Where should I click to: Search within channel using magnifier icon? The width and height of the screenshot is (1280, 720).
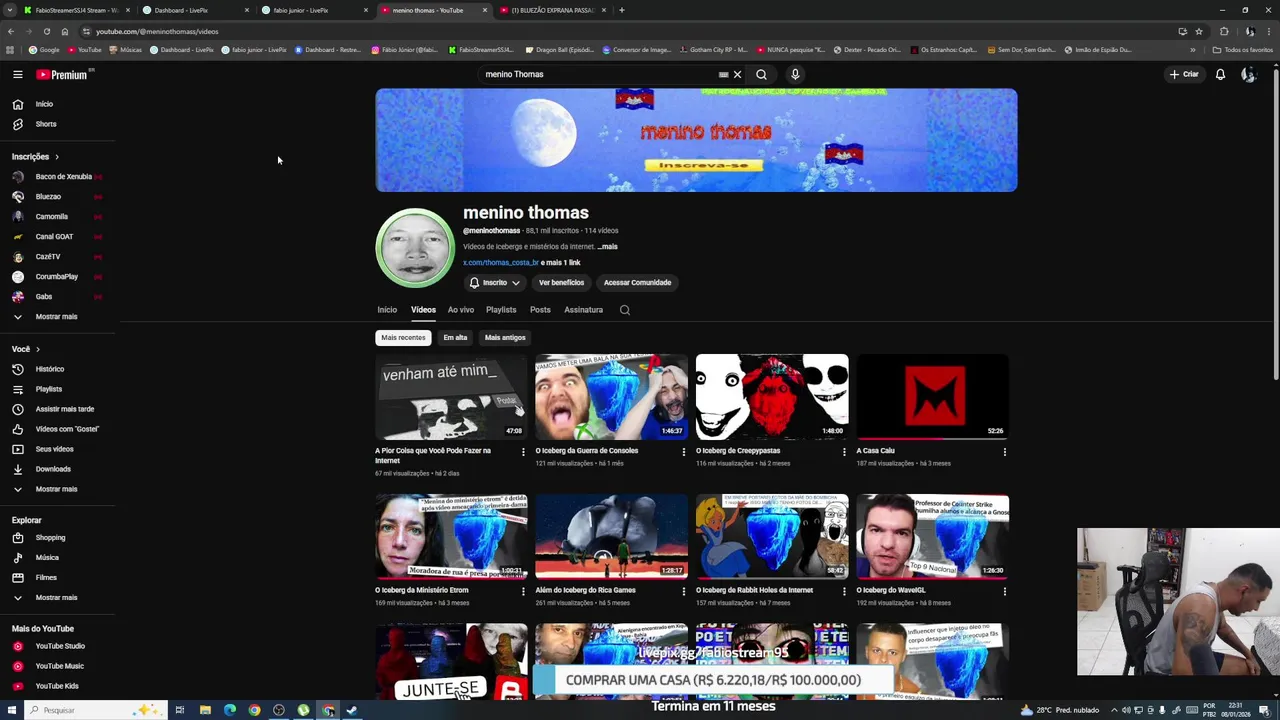(625, 310)
